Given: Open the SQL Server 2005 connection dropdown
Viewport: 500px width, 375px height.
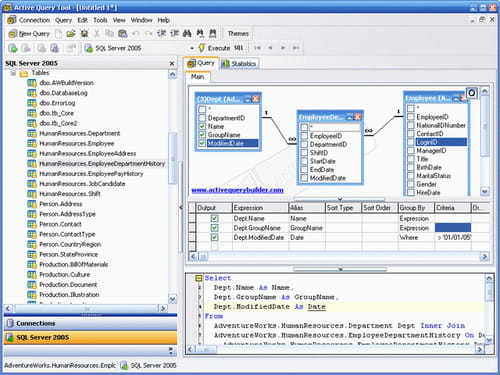Looking at the screenshot, I should point(192,48).
